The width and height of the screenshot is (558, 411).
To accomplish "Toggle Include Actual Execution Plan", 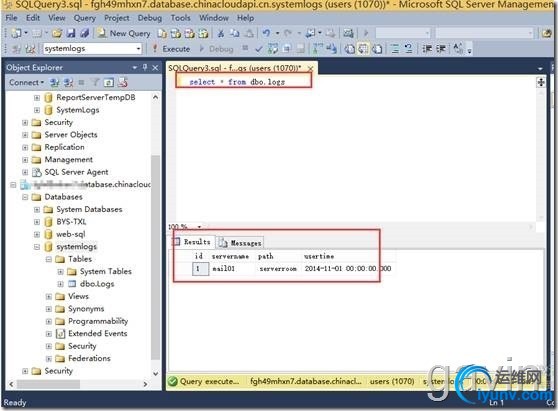I will 317,49.
